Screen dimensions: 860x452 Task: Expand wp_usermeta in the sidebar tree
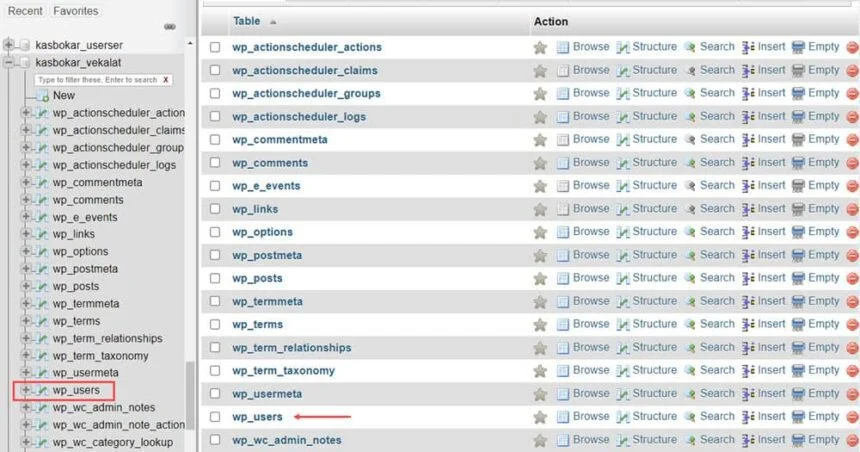[25, 372]
